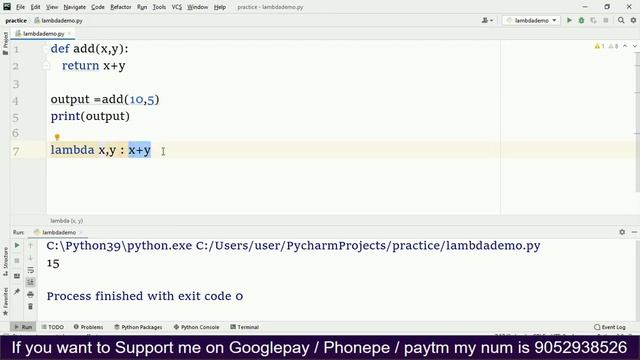Click the Process finished with exit code text
The image size is (640, 360).
[x=145, y=296]
